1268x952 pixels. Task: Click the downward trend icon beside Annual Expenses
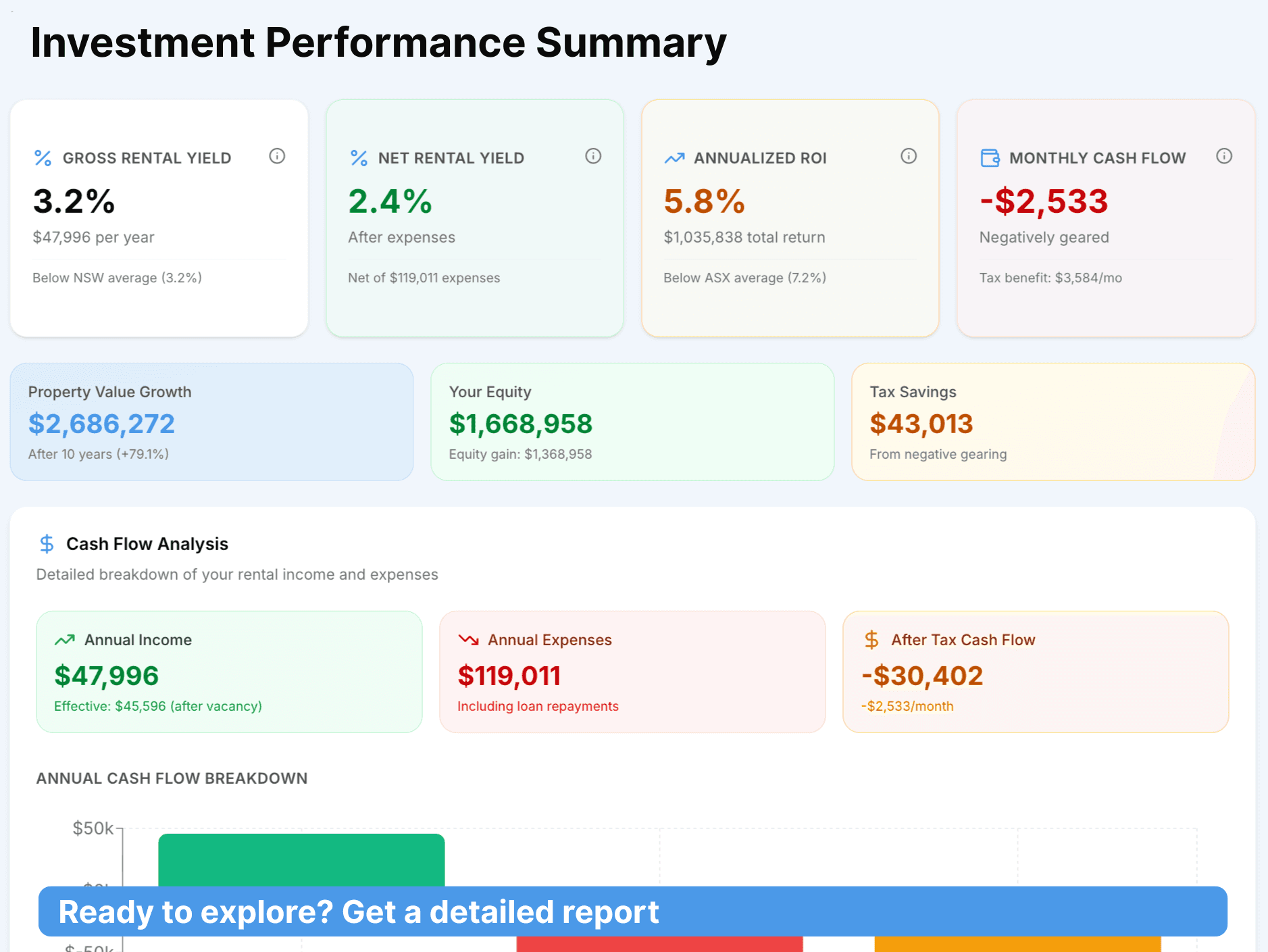468,640
